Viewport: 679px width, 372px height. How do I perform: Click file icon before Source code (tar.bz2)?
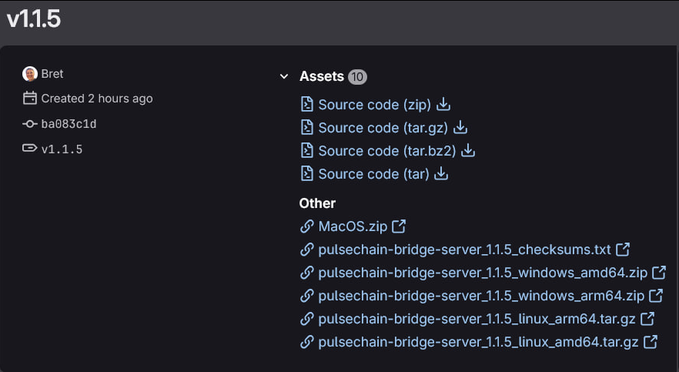[x=307, y=150]
